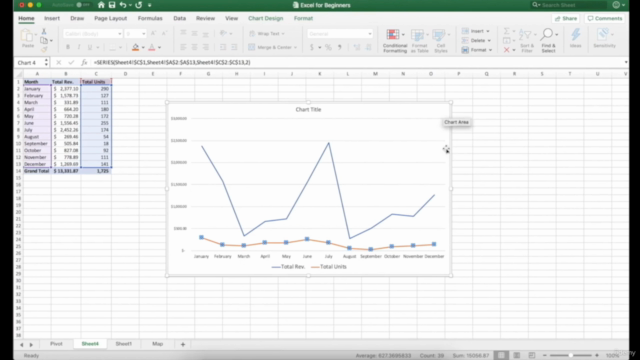Open the Format cells dropdown
Image resolution: width=640 pixels, height=360 pixels.
[477, 50]
